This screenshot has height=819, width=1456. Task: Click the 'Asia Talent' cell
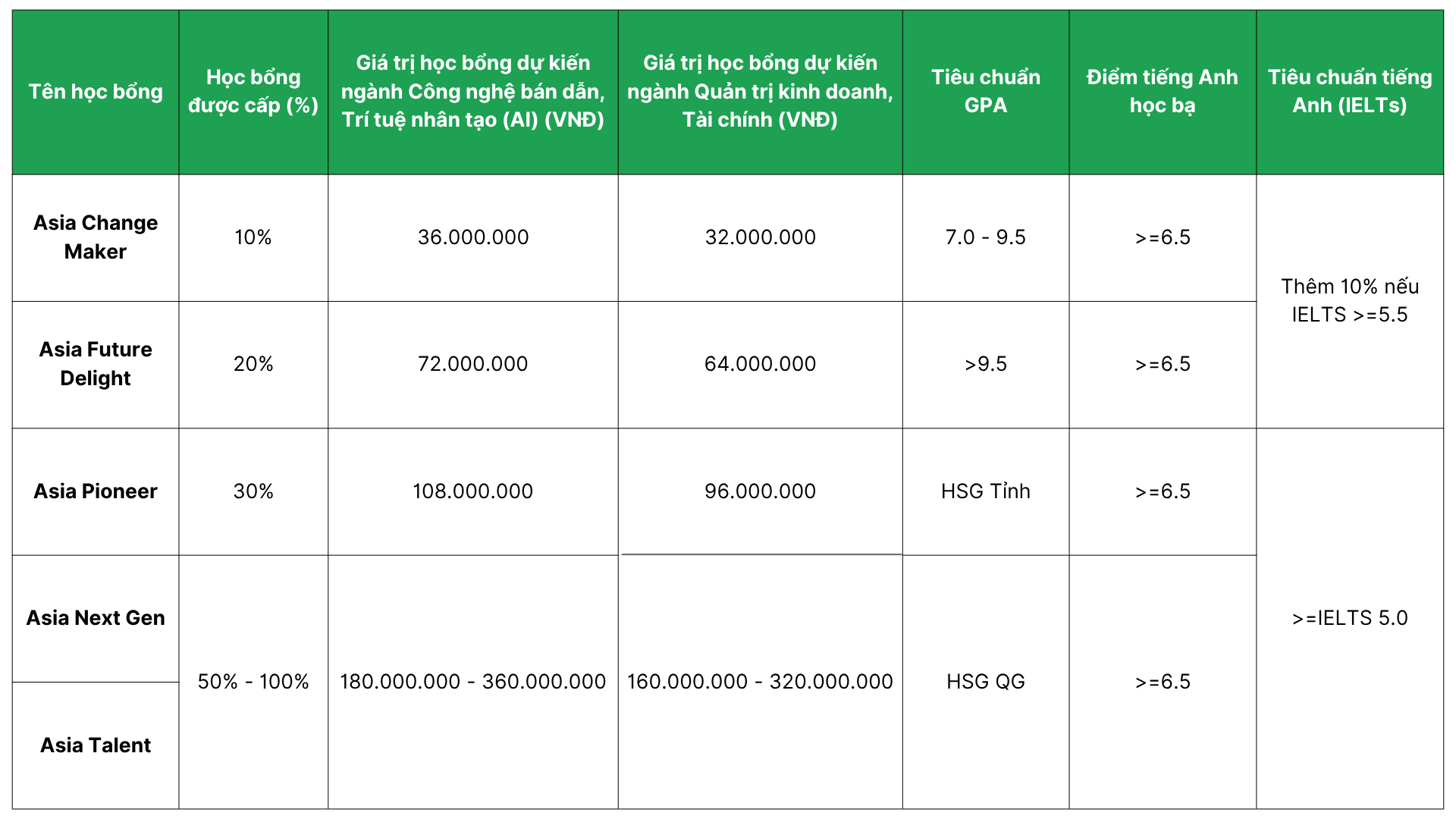[x=96, y=745]
